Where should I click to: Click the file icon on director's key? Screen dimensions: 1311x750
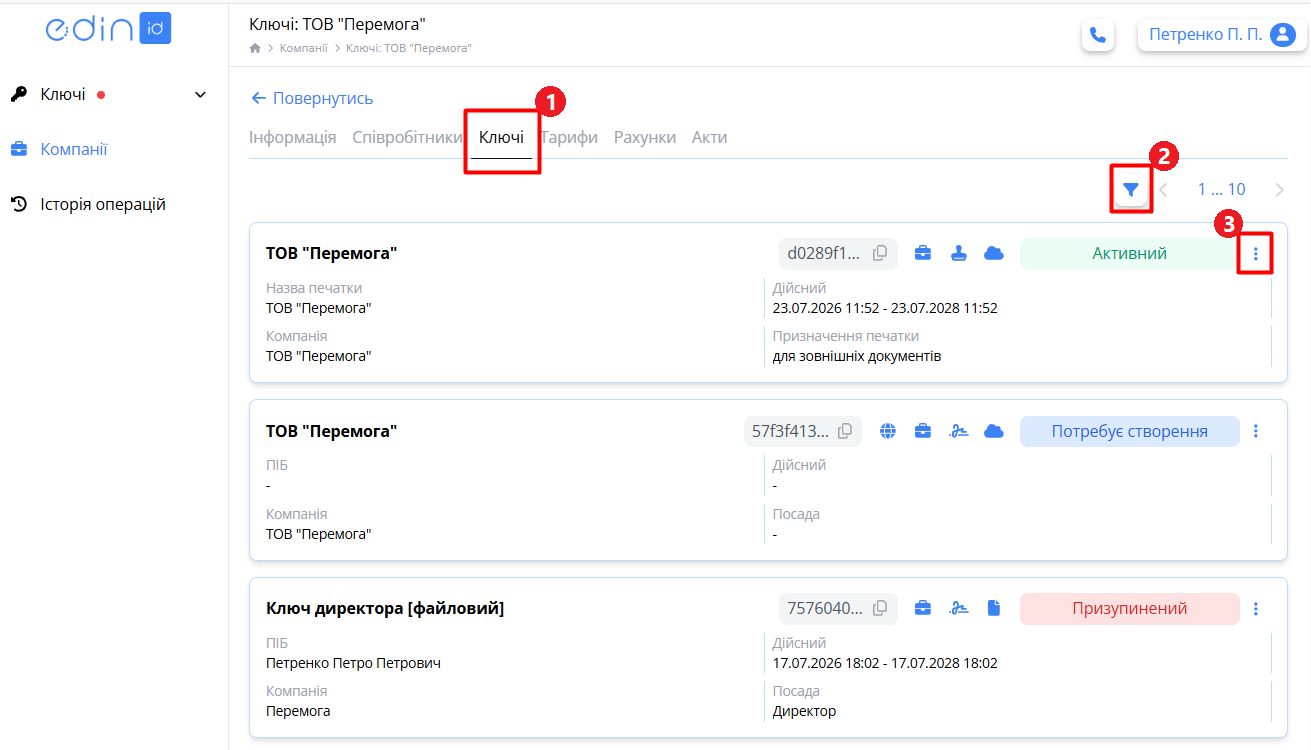(x=994, y=608)
